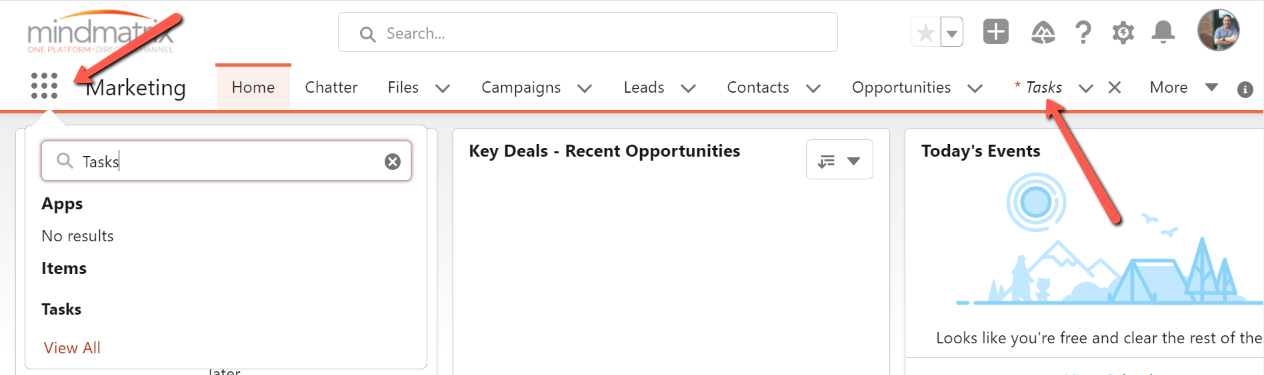
Task: Open Salesforce Trailhead guidance icon
Action: coord(1041,33)
